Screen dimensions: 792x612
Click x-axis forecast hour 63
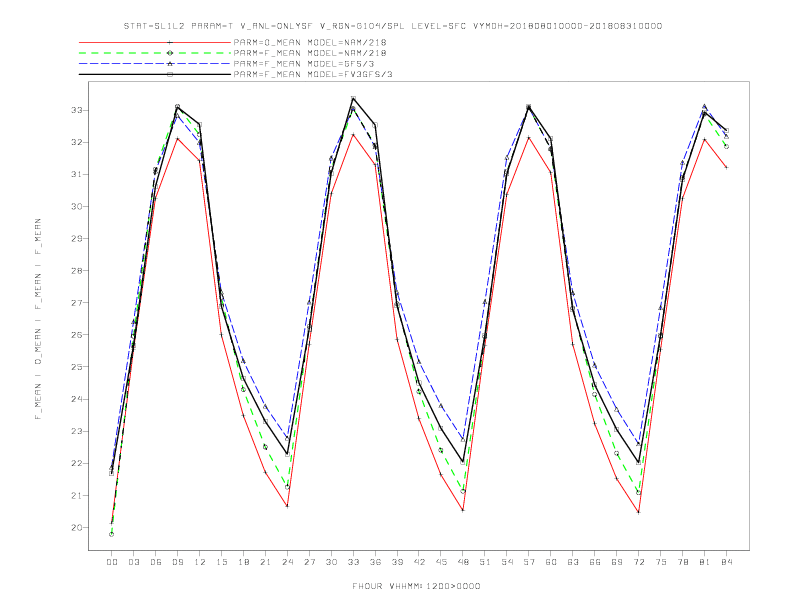pos(573,562)
